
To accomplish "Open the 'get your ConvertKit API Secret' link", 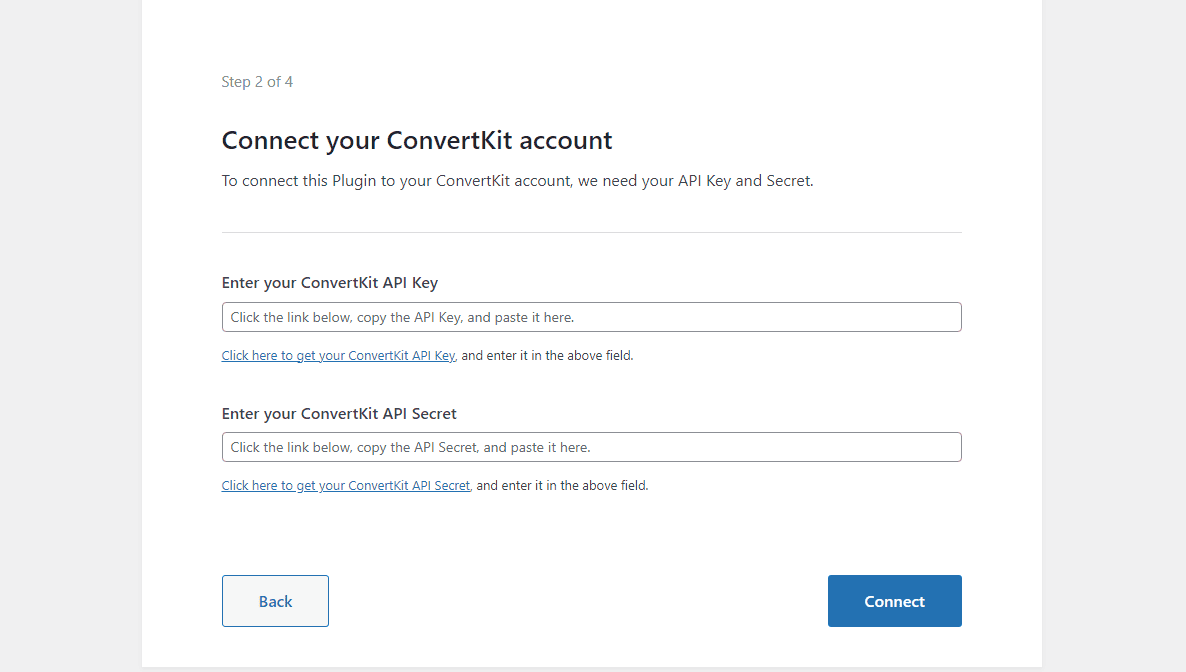I will pos(346,486).
